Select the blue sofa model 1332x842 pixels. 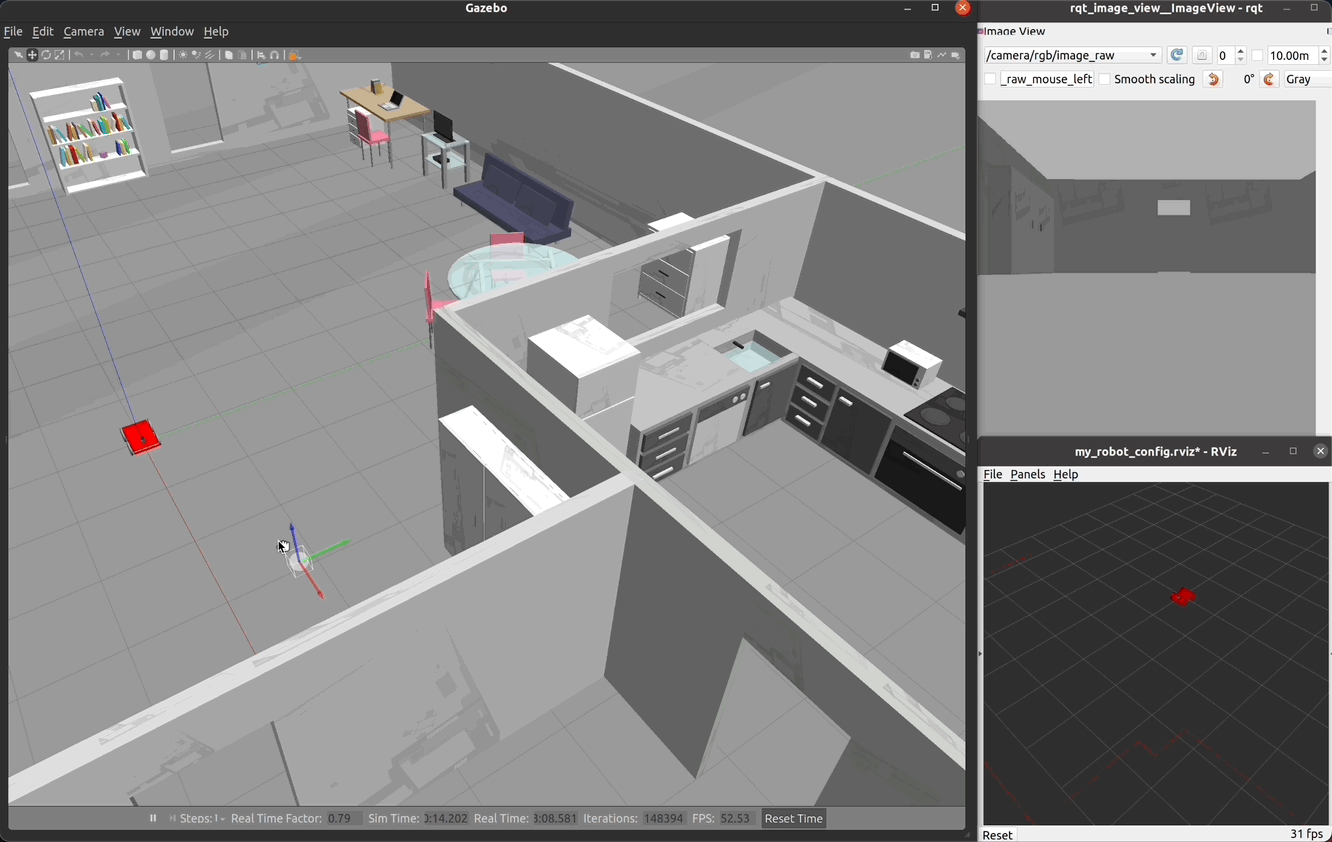point(514,197)
